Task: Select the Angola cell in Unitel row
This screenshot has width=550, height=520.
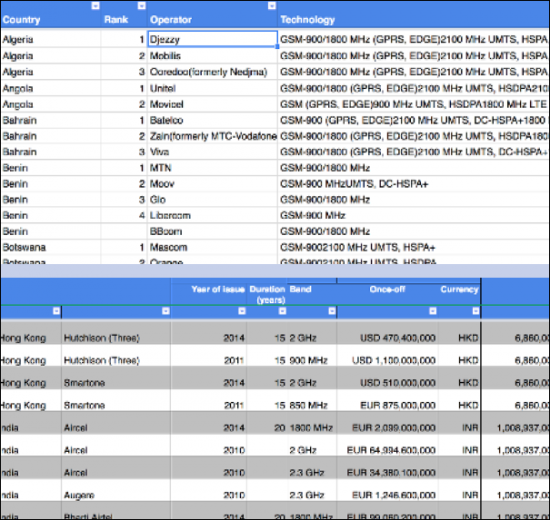Action: 51,88
